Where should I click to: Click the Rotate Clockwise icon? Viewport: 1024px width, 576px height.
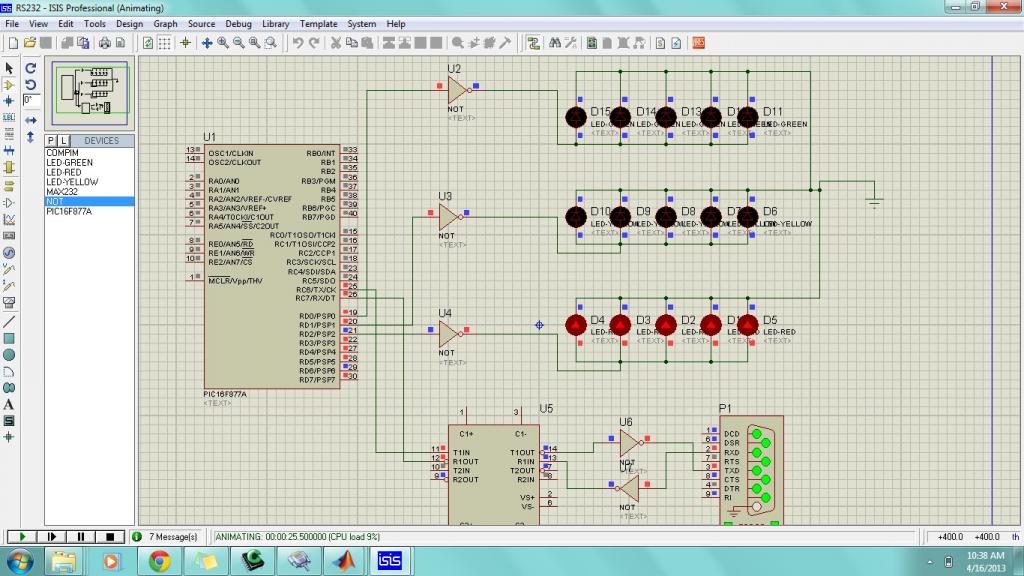click(31, 68)
